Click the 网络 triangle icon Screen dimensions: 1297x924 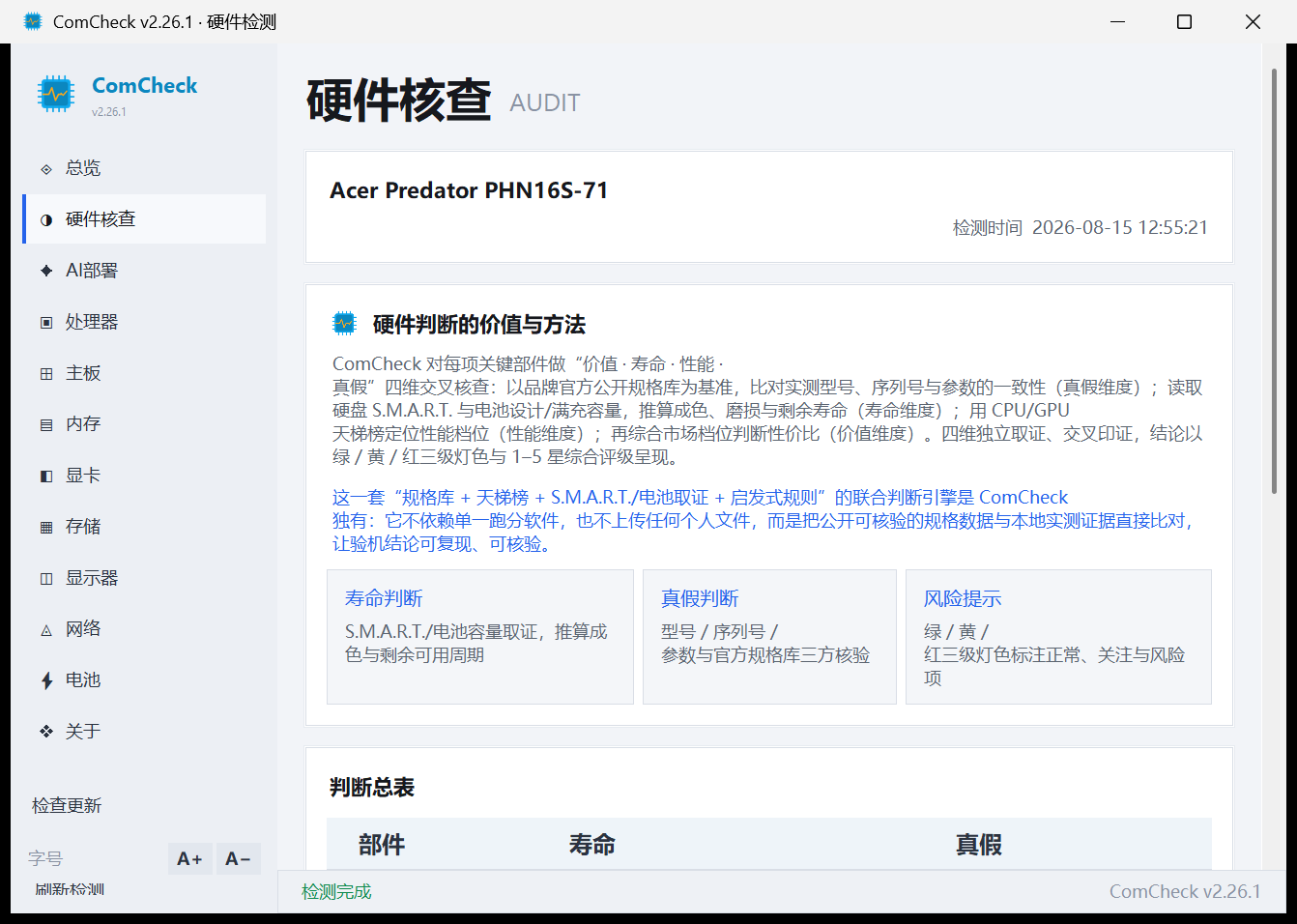click(x=46, y=630)
